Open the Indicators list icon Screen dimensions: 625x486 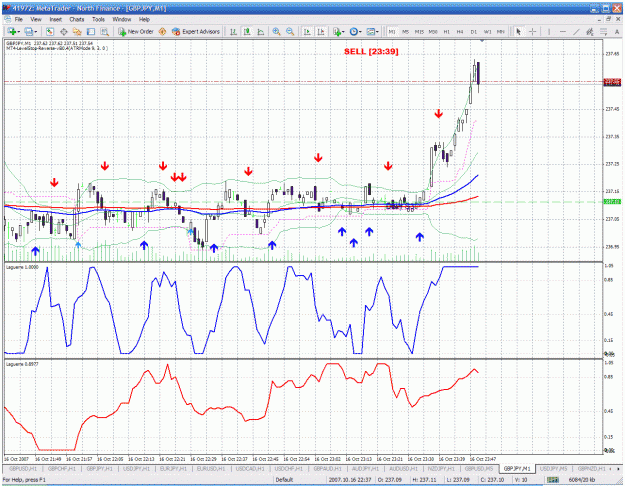tap(337, 31)
